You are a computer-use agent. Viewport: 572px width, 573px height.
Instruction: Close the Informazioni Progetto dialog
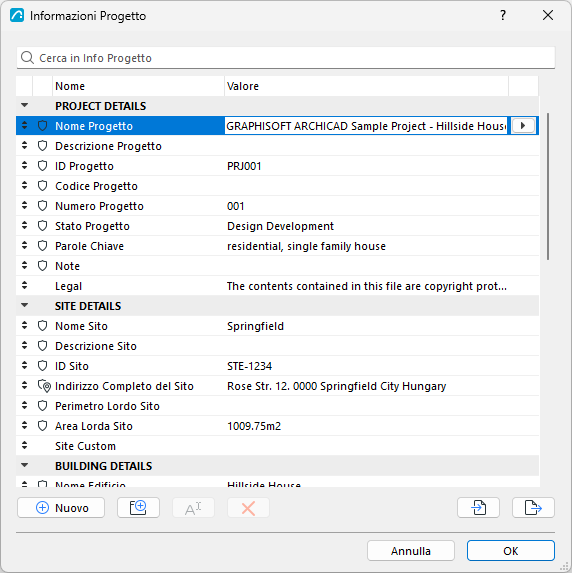(548, 15)
